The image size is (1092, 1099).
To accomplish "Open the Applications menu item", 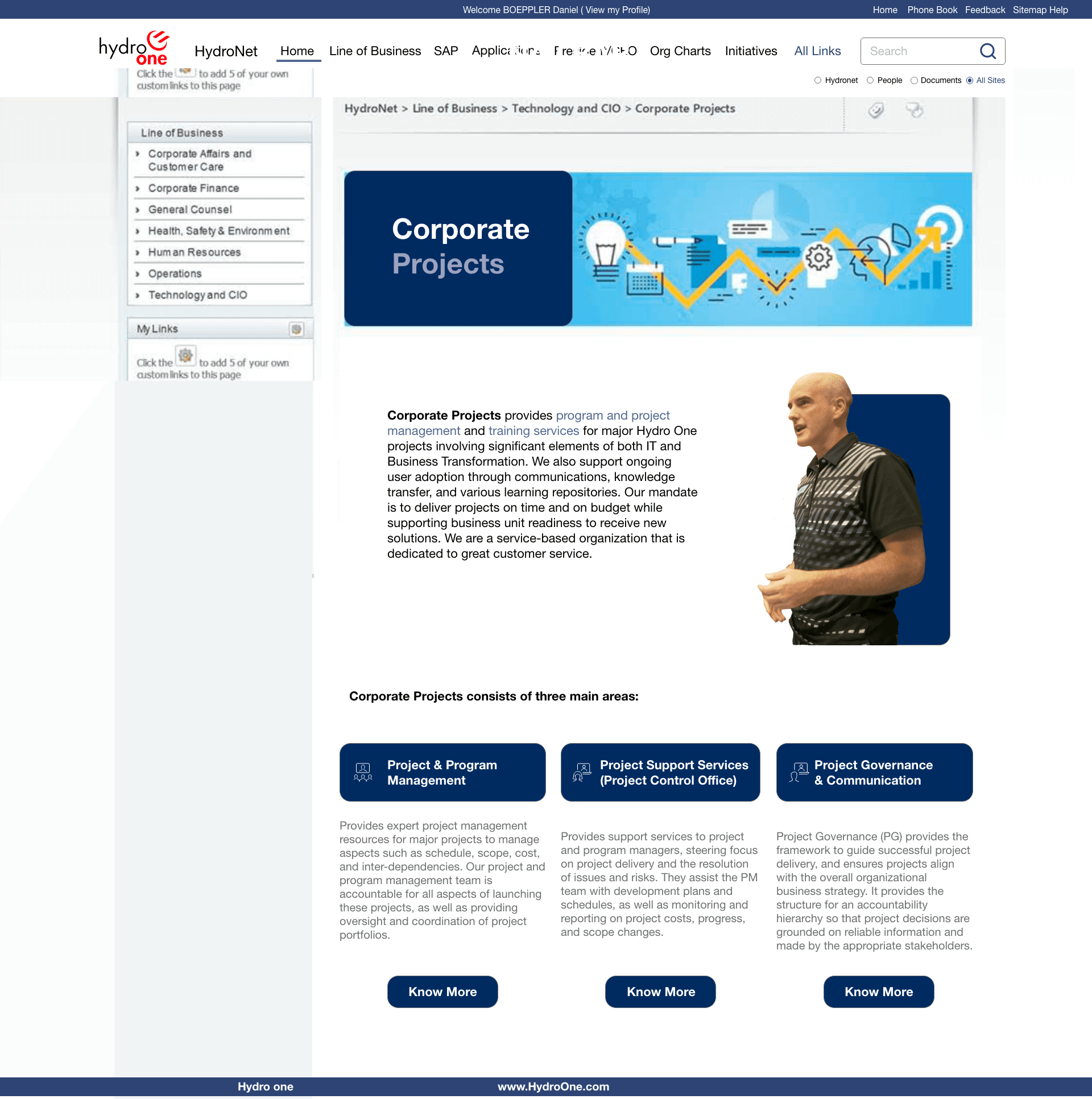I will [x=506, y=51].
